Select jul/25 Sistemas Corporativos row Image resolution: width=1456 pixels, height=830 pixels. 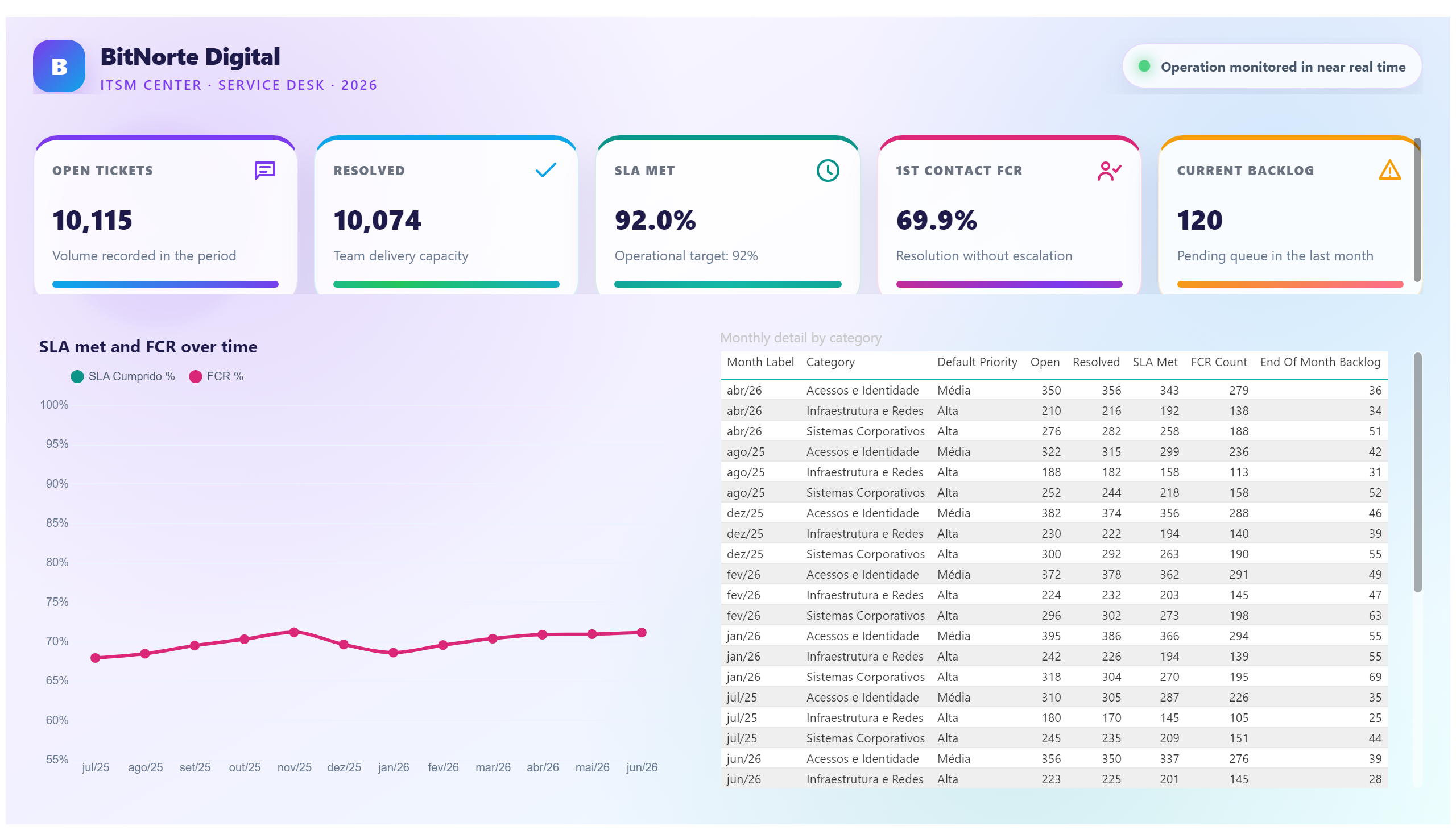pos(1053,738)
